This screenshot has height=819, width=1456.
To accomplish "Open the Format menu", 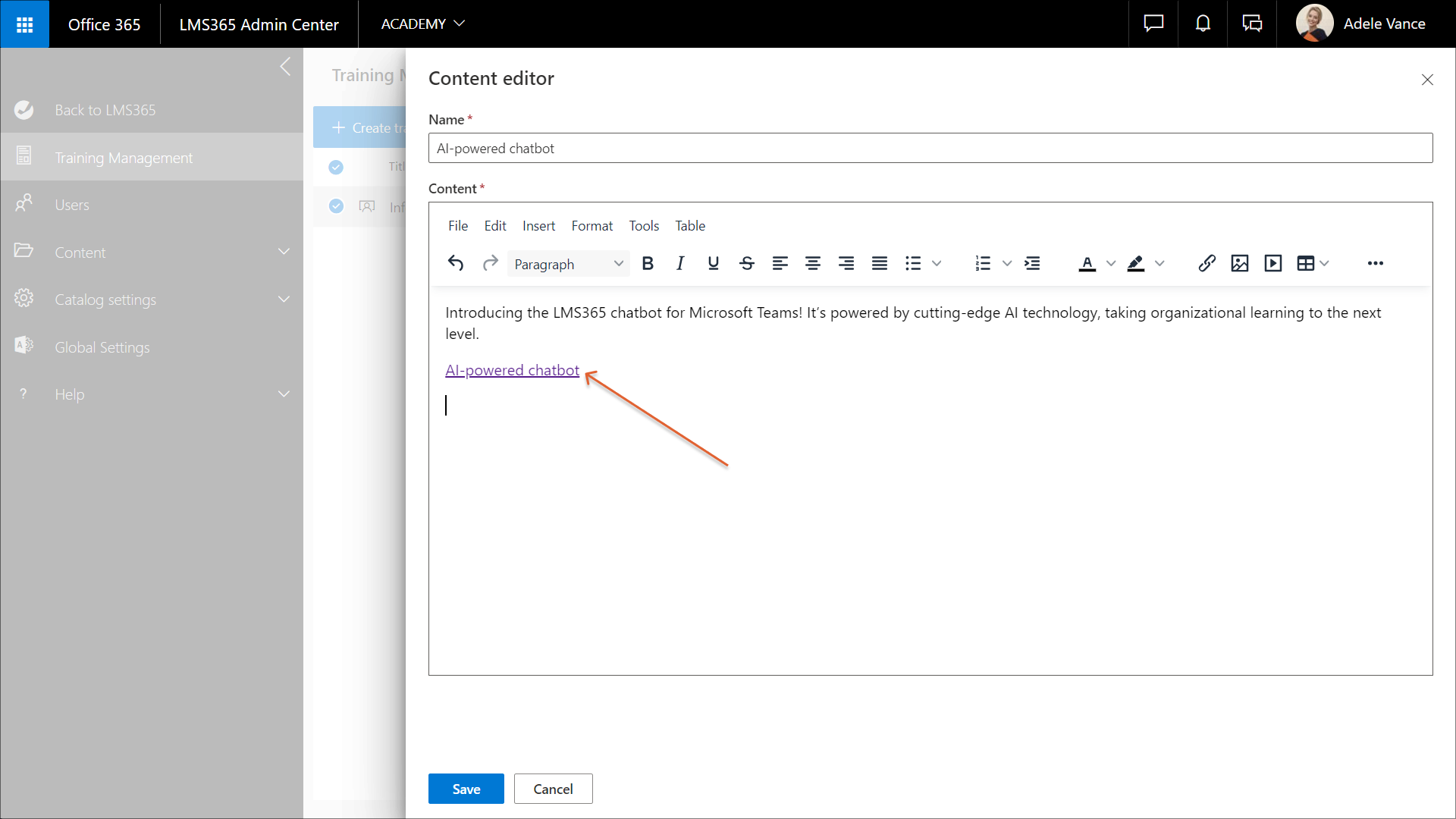I will (591, 226).
